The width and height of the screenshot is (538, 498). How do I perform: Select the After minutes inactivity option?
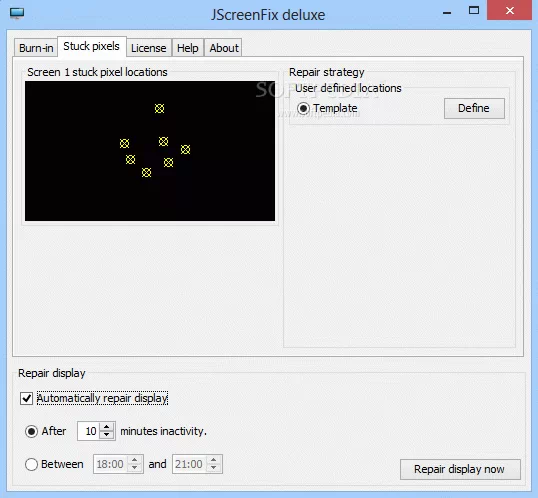(x=32, y=431)
